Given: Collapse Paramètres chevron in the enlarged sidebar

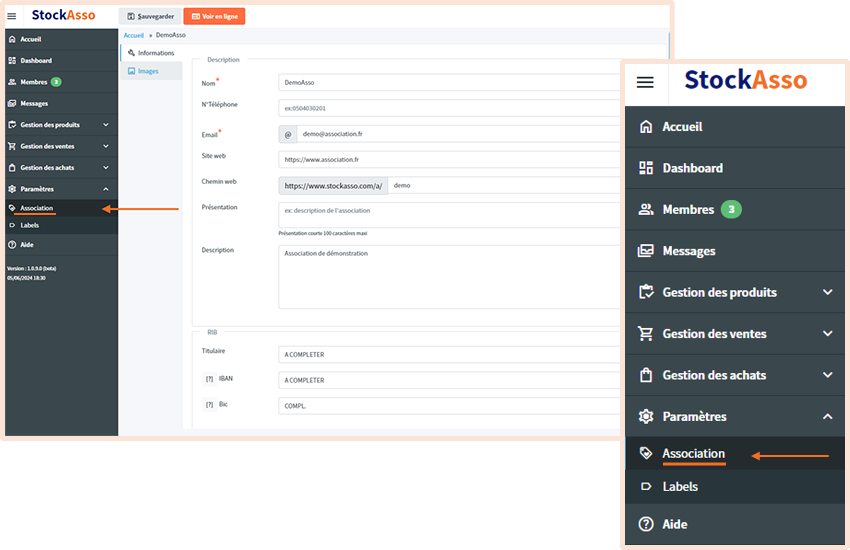Looking at the screenshot, I should point(827,416).
